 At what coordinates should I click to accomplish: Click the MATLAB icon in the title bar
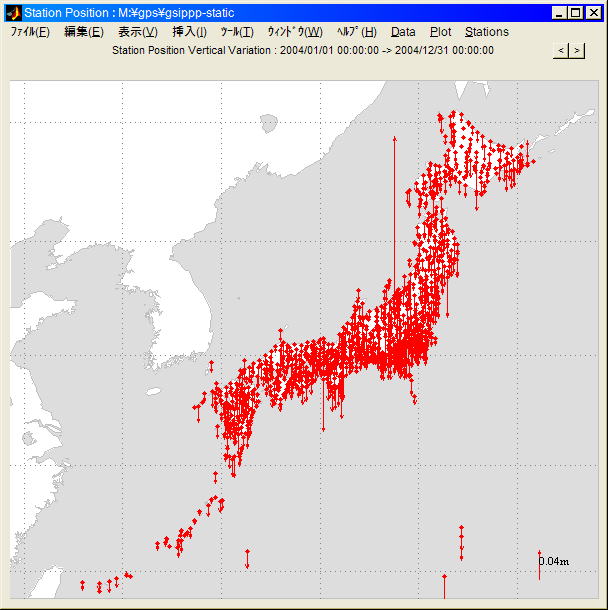click(x=13, y=13)
